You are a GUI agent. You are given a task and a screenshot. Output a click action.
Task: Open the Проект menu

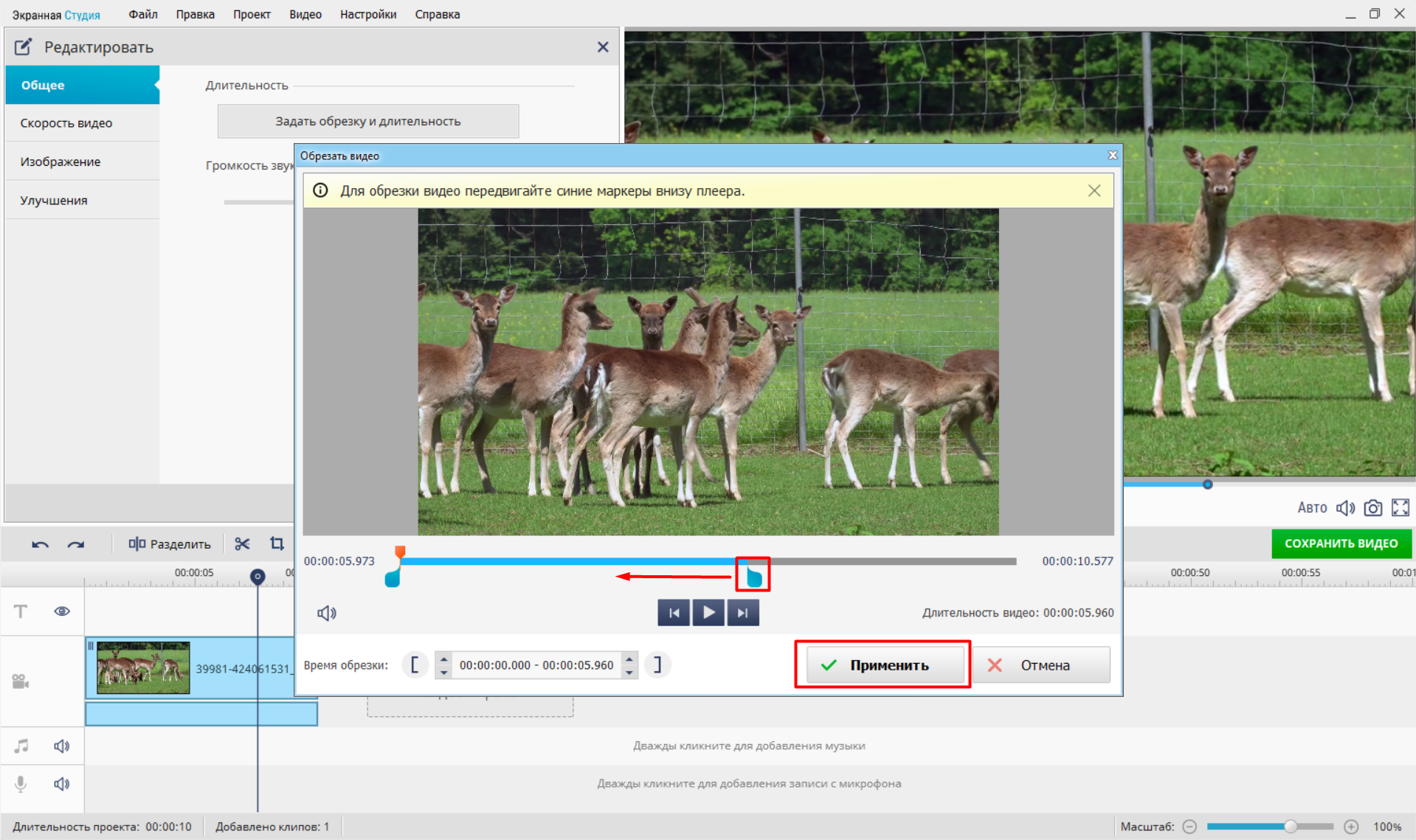click(252, 14)
